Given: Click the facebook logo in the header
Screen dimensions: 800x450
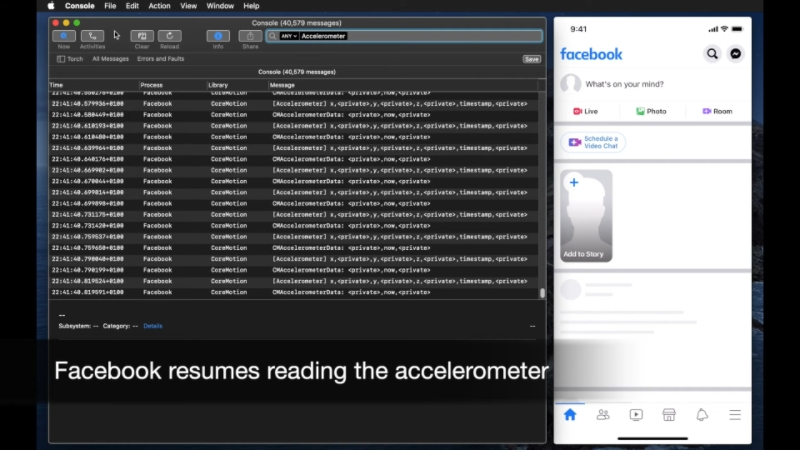Looking at the screenshot, I should [x=591, y=54].
